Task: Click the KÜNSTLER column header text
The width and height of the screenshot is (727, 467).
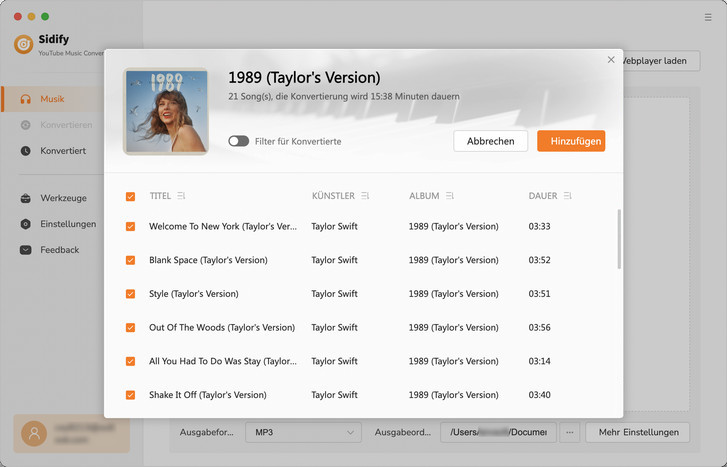Action: (x=333, y=196)
